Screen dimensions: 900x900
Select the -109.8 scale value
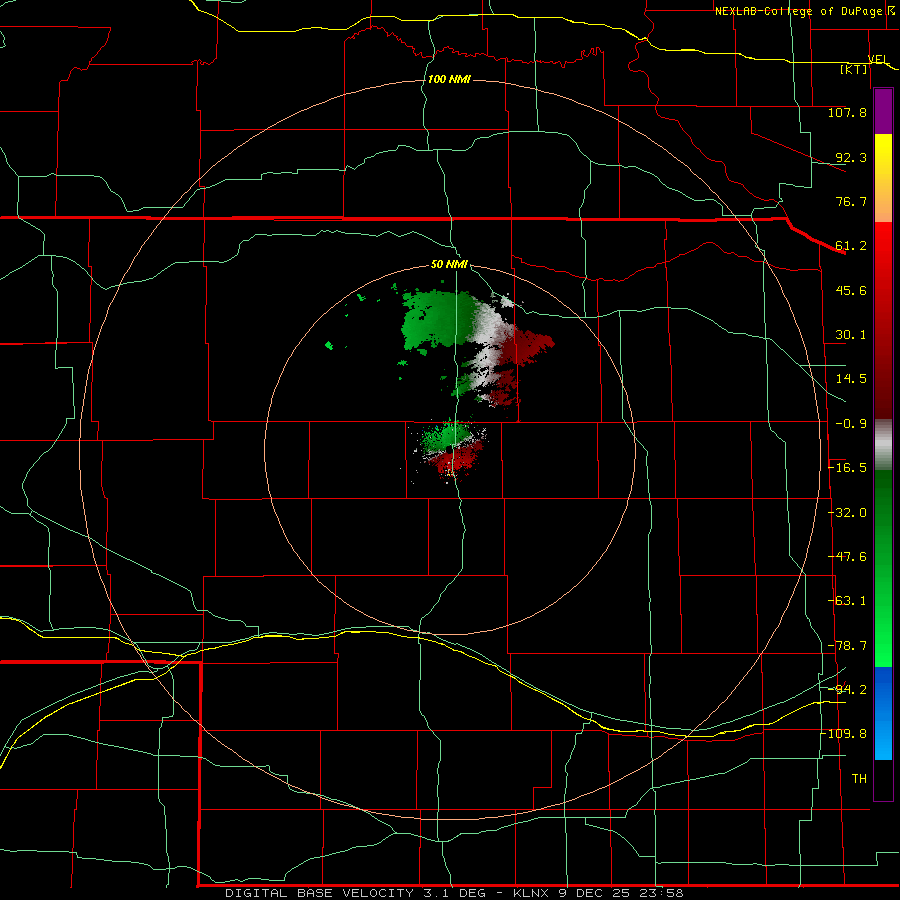coord(845,734)
